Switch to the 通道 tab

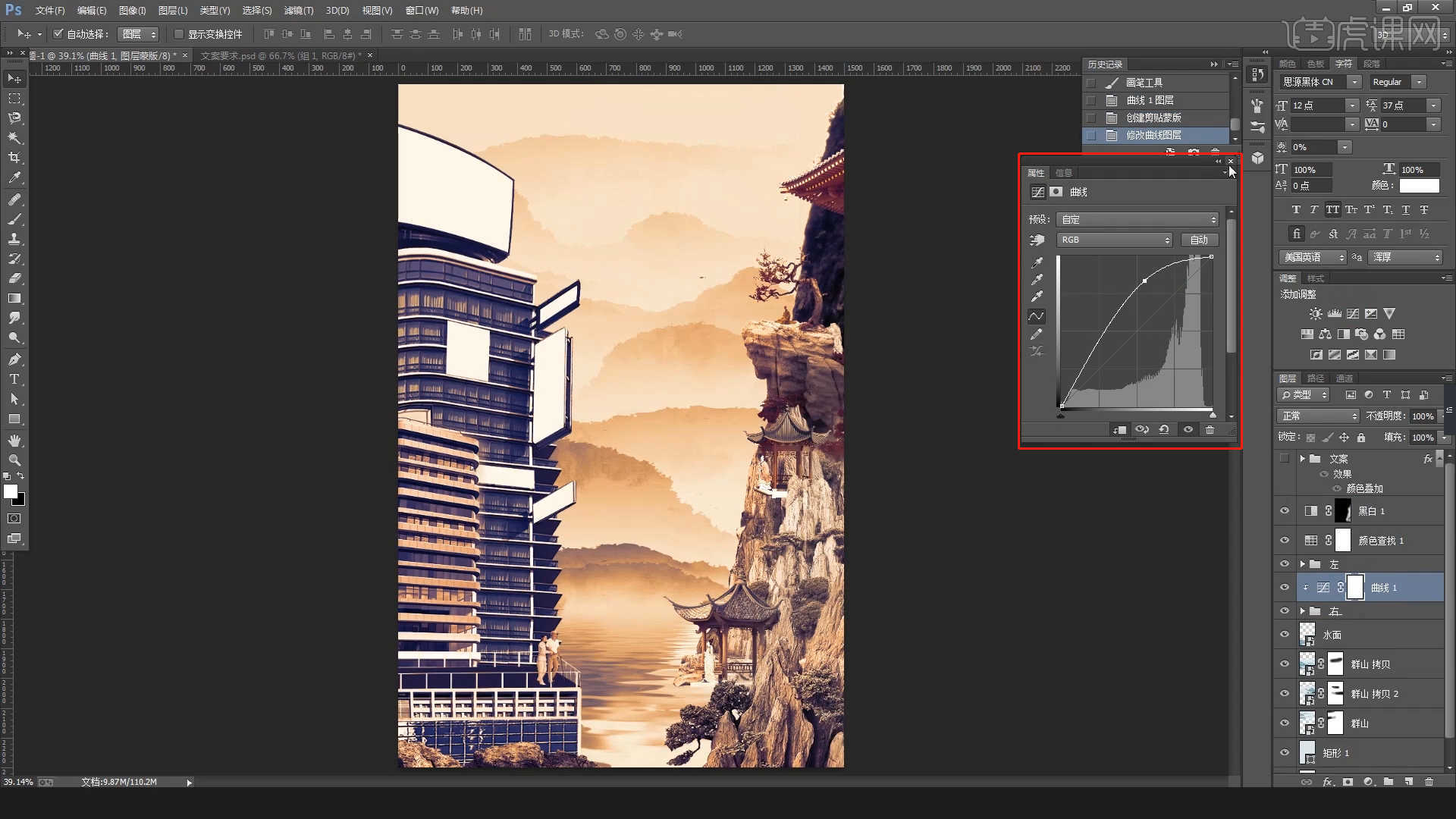[x=1345, y=378]
